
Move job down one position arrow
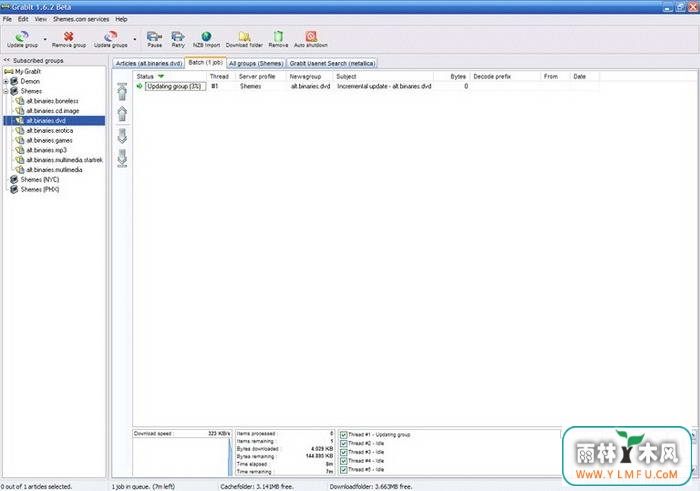(122, 136)
